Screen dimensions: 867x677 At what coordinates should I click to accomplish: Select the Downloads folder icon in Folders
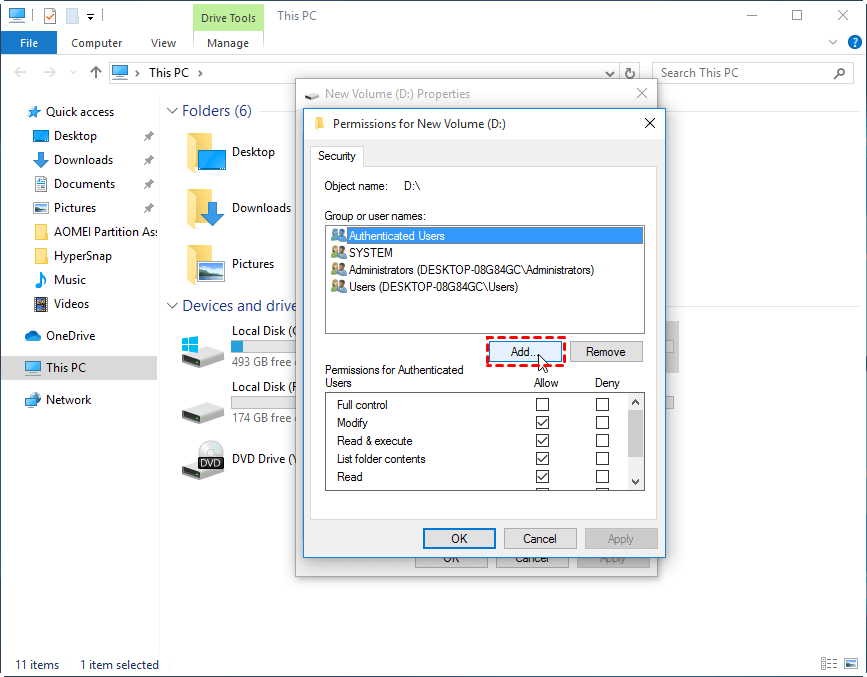pyautogui.click(x=206, y=209)
